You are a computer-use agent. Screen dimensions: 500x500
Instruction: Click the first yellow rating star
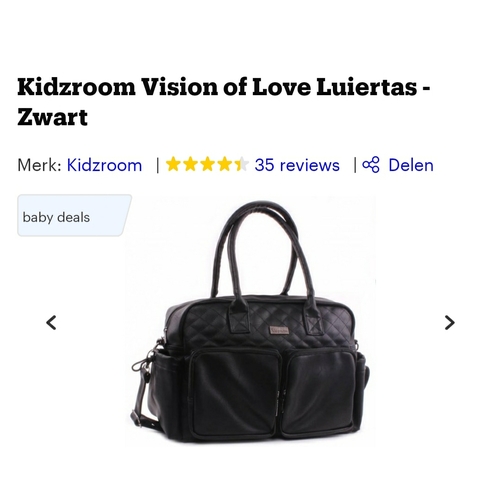point(173,165)
